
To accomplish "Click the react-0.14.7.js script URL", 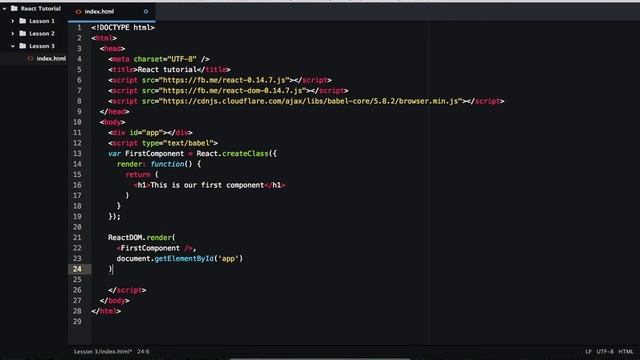I will click(224, 80).
